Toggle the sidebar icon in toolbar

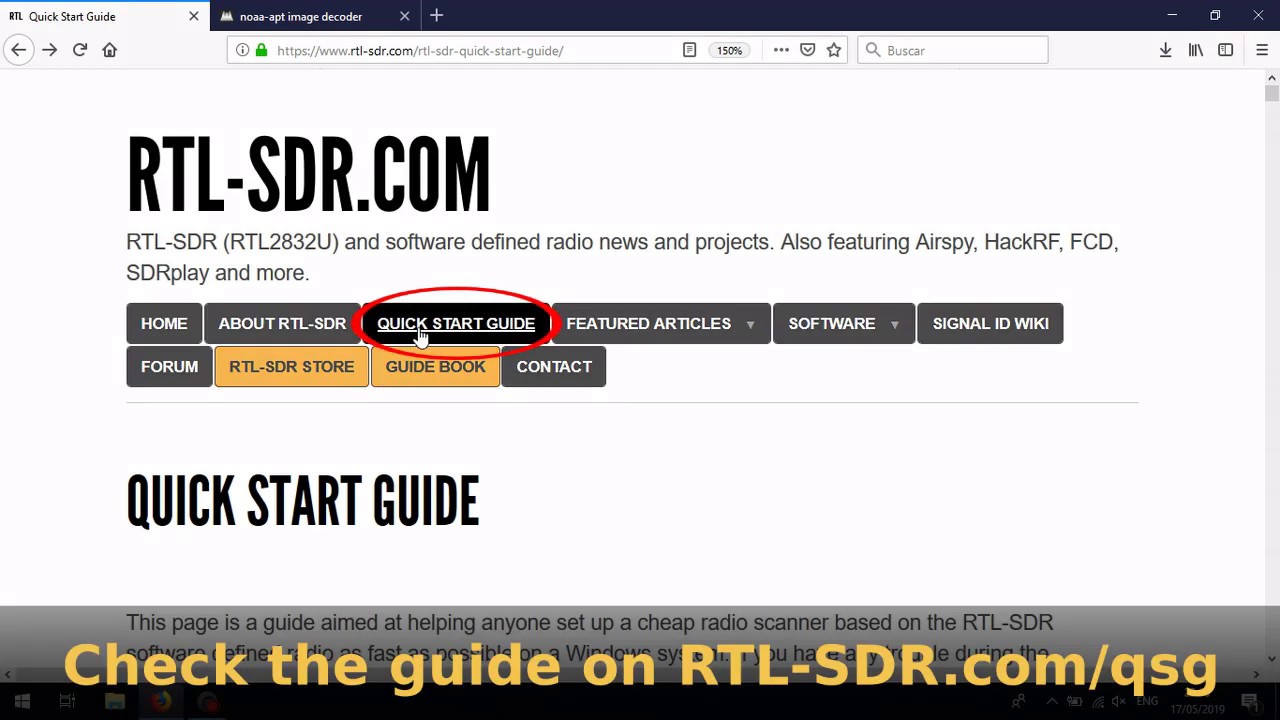(1225, 50)
